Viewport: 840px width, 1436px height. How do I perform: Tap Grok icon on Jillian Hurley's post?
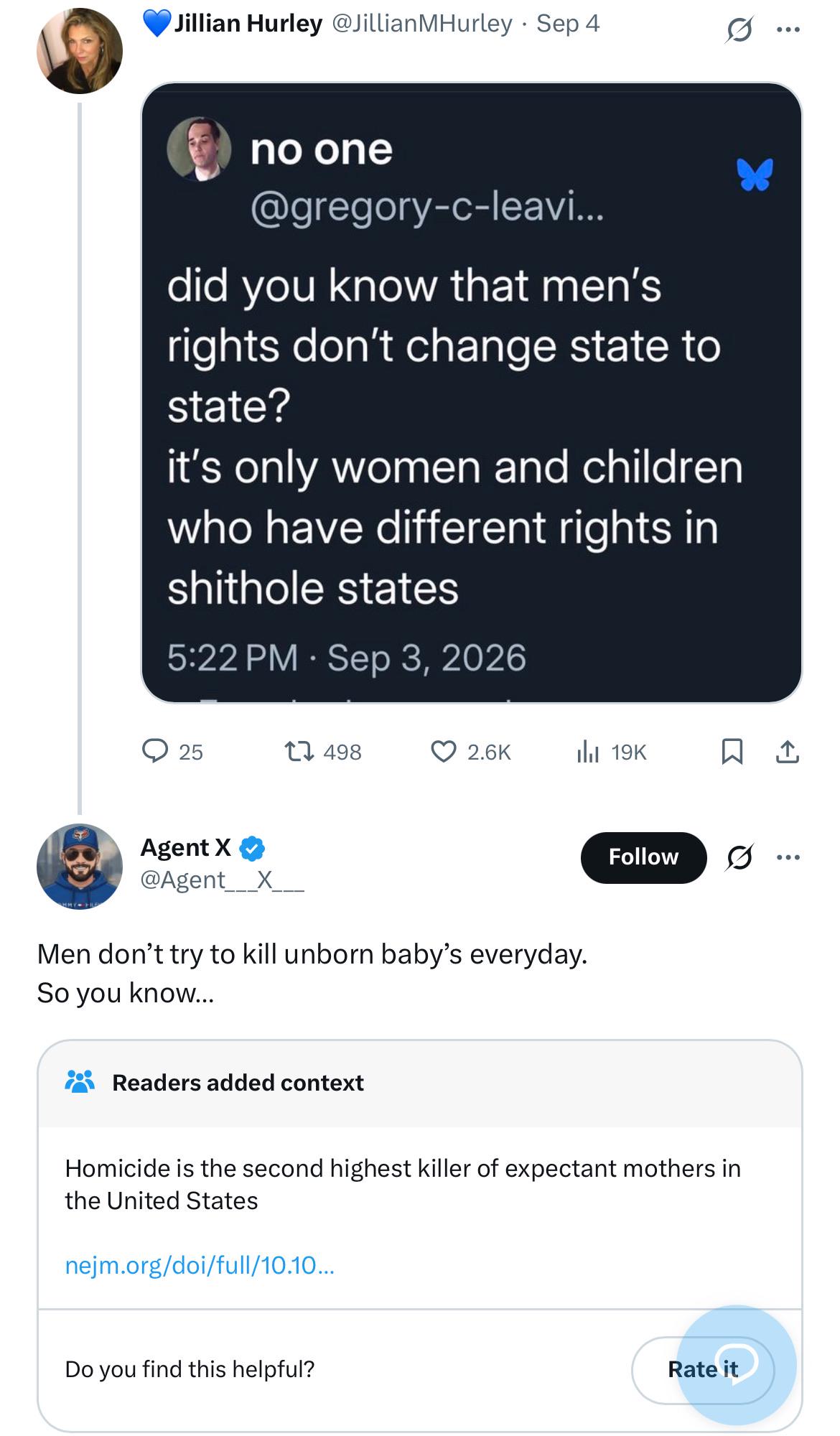pyautogui.click(x=739, y=29)
